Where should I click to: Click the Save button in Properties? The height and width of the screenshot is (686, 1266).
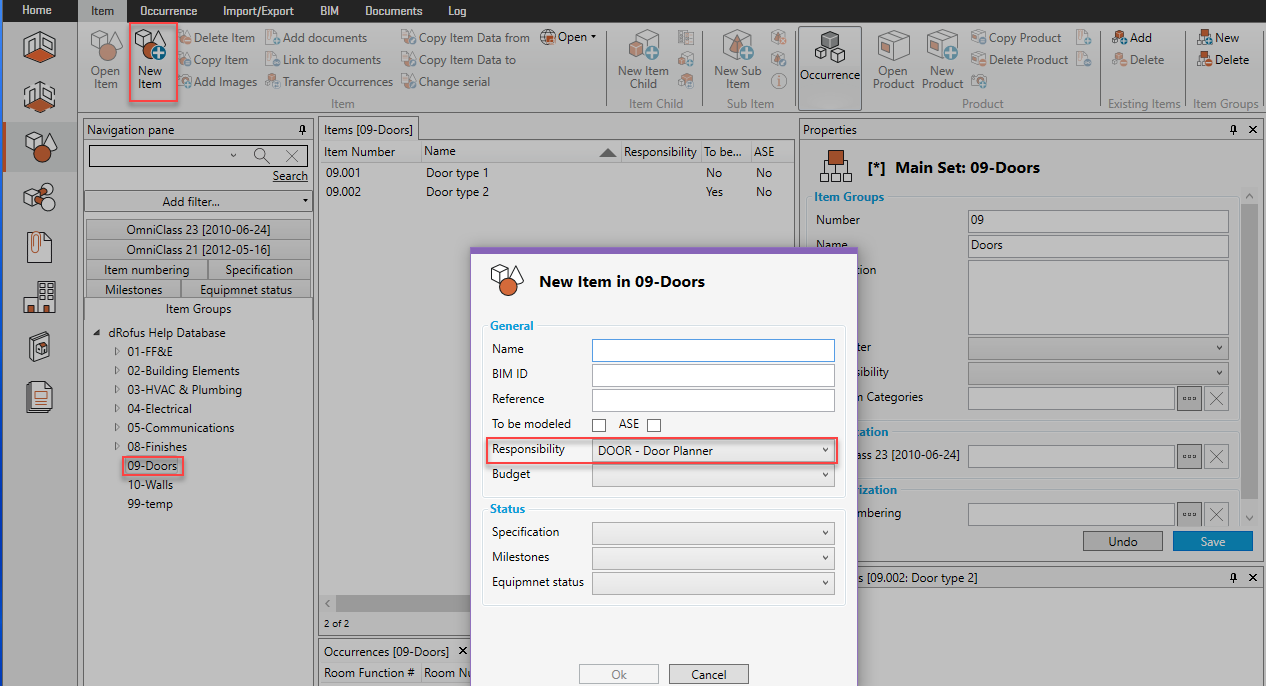tap(1212, 541)
